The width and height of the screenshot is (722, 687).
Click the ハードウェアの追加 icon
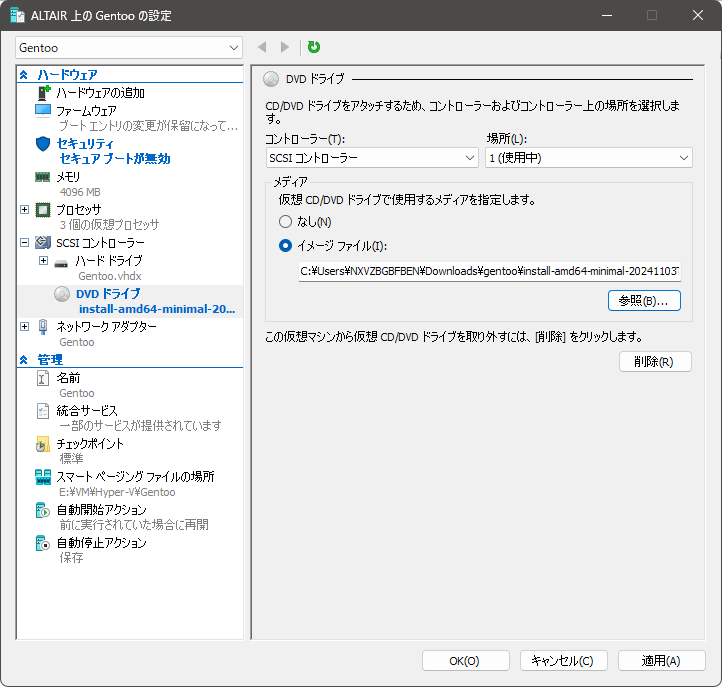click(43, 93)
